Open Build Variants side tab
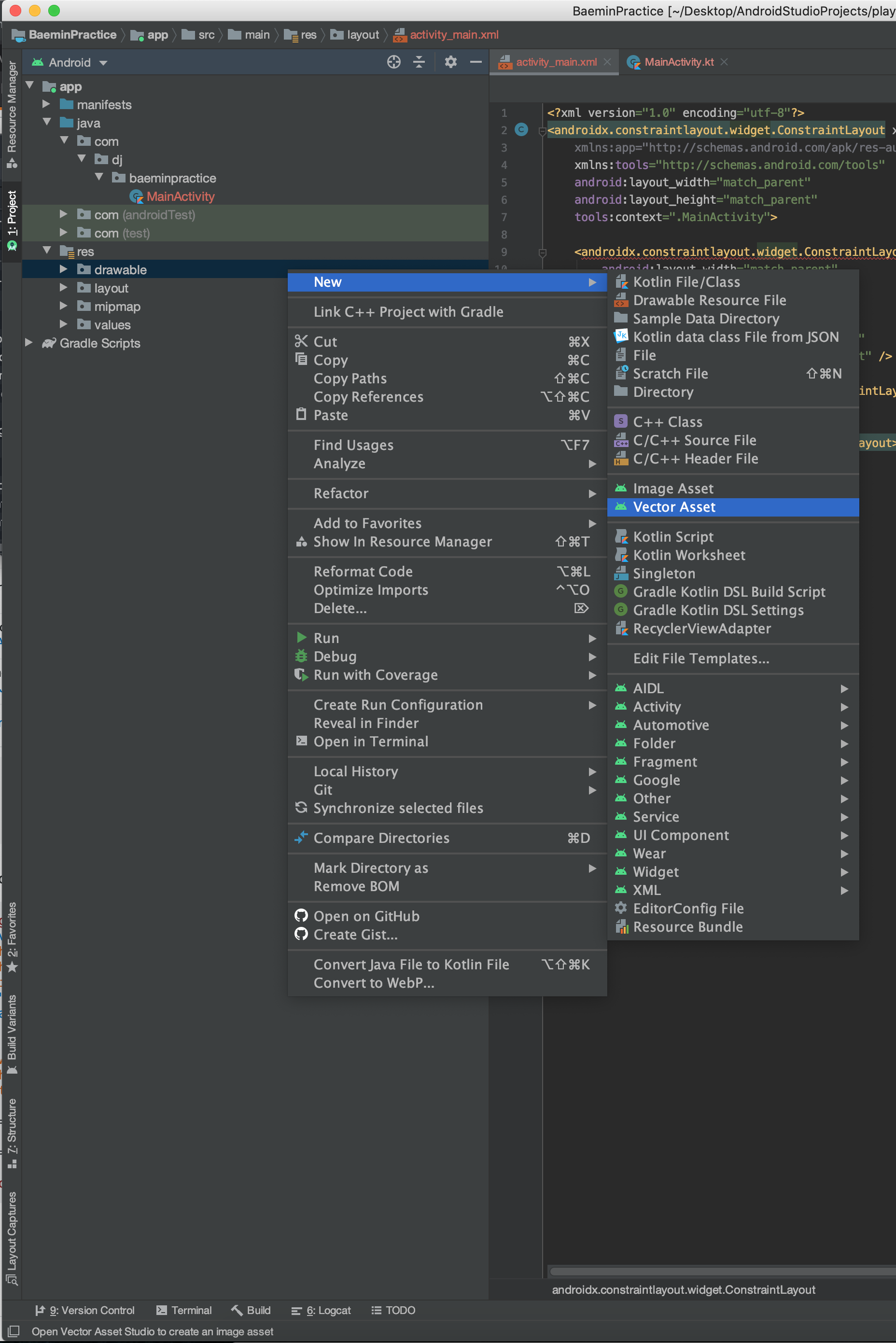 point(12,1035)
